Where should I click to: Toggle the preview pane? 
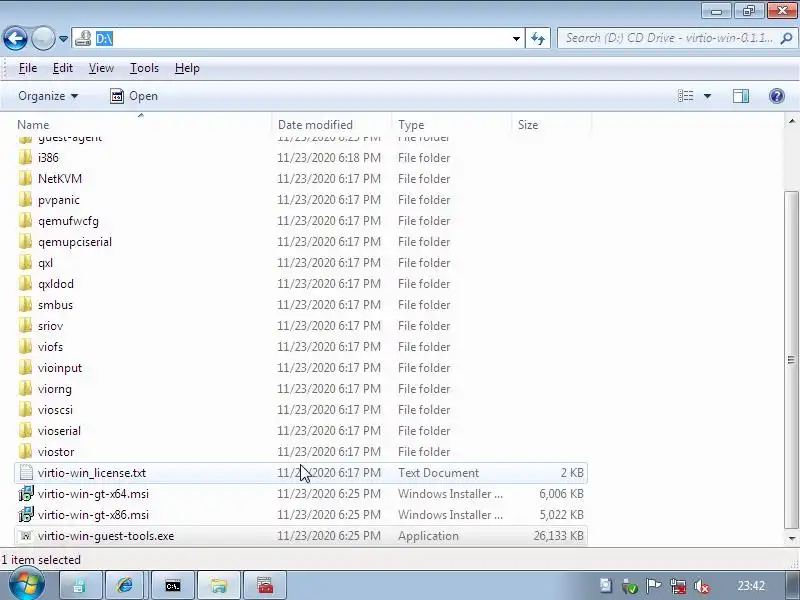tap(741, 96)
